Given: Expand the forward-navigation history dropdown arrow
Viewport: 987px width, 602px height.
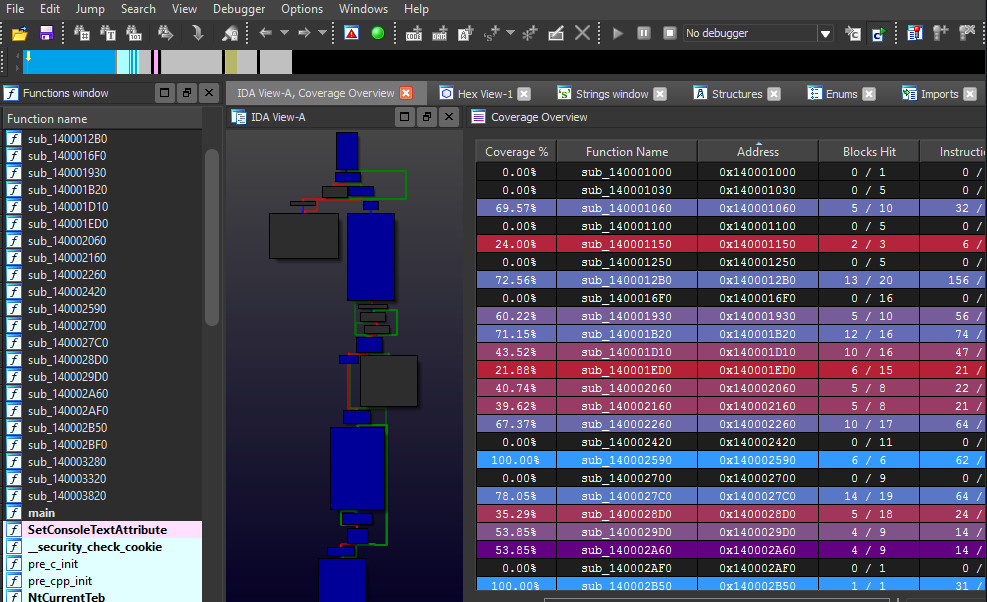Looking at the screenshot, I should pyautogui.click(x=322, y=33).
